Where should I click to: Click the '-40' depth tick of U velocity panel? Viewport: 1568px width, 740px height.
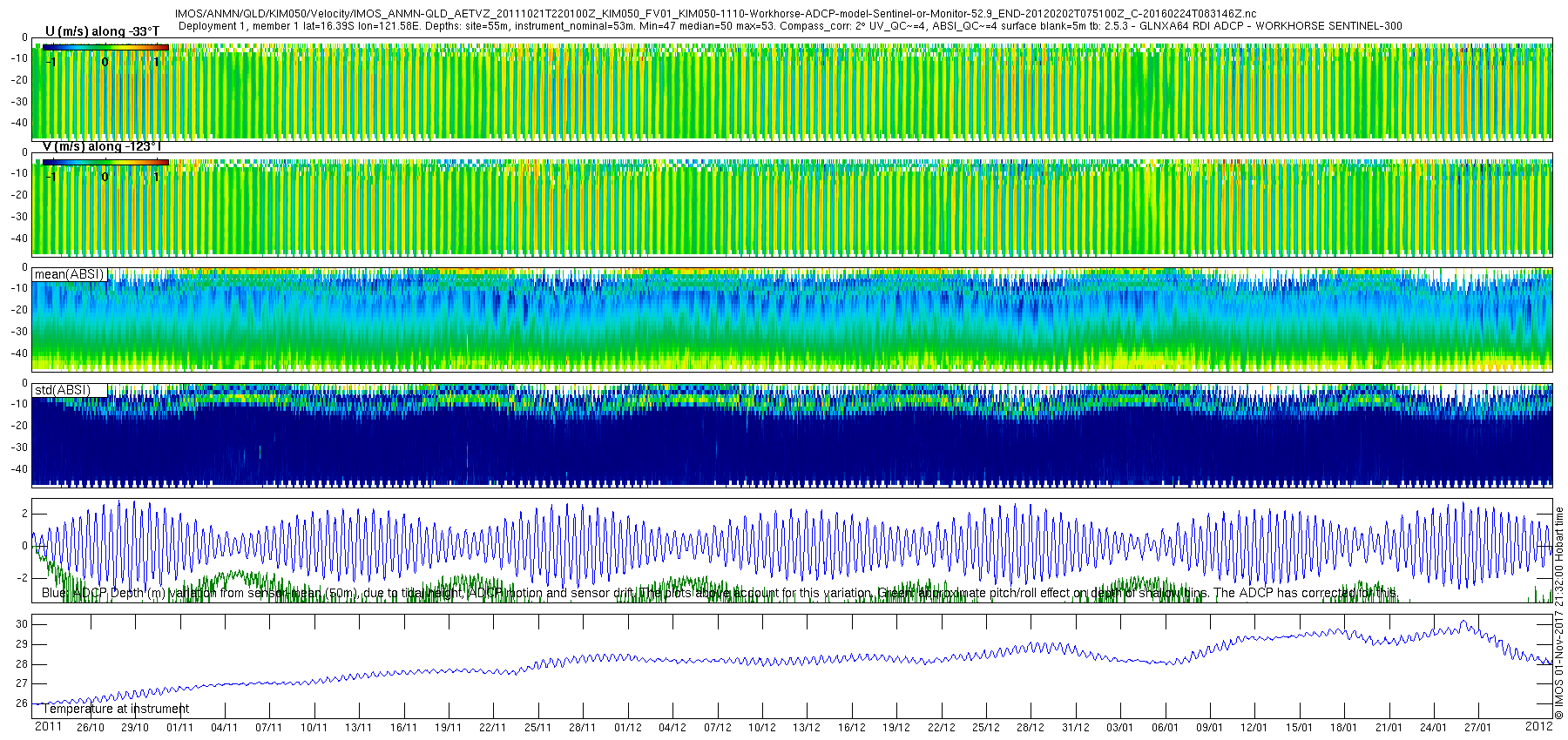[x=19, y=123]
